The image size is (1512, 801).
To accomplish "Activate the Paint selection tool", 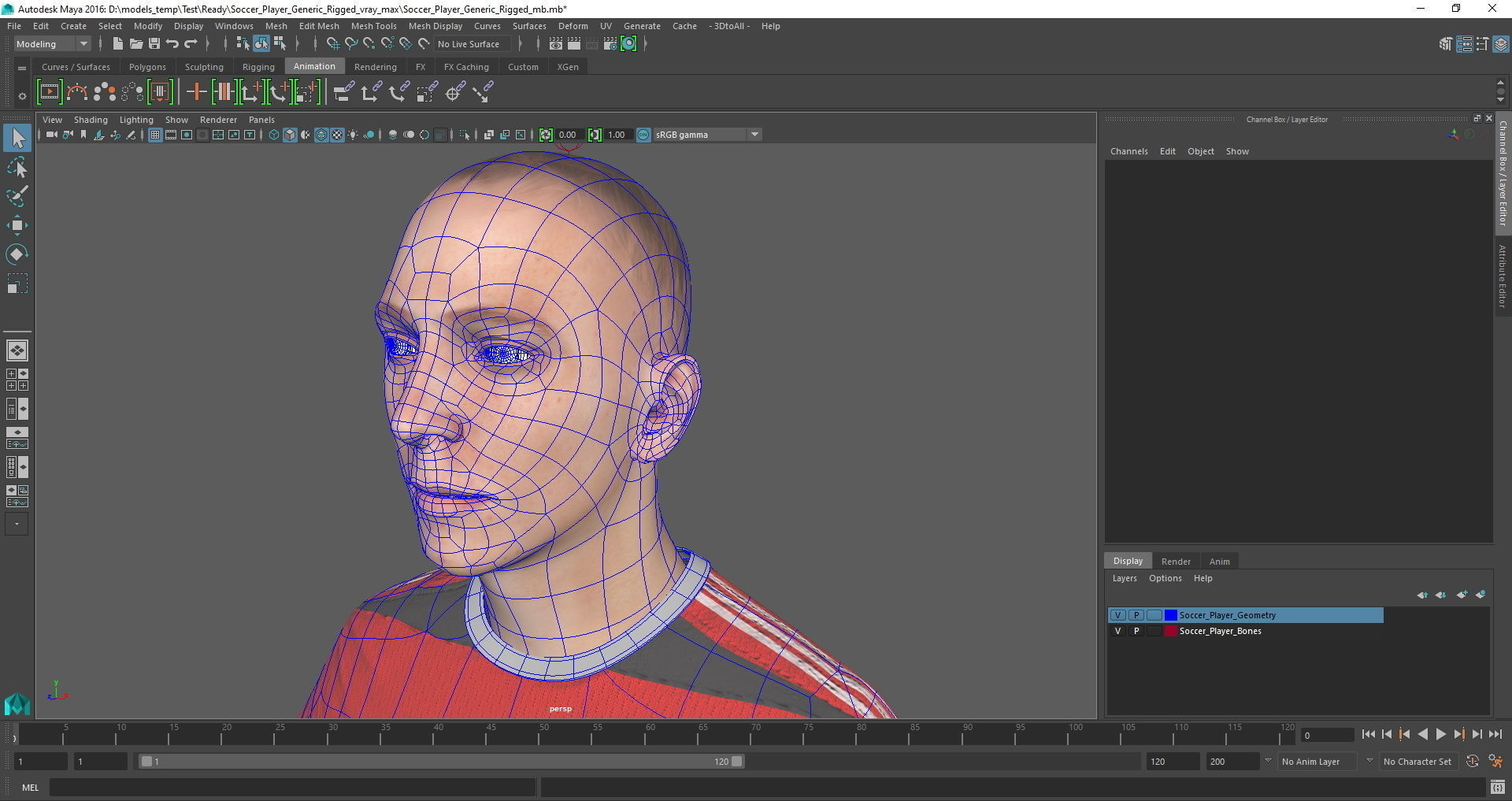I will (x=17, y=196).
